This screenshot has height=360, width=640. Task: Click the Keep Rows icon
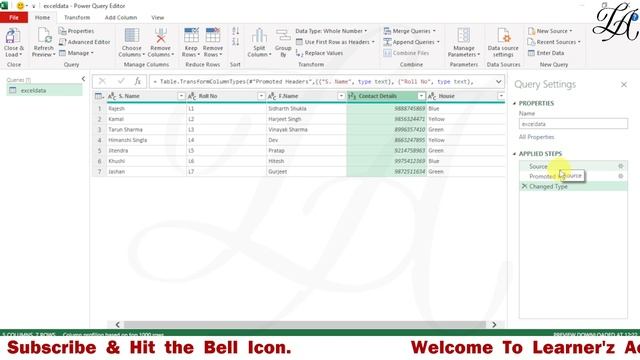[191, 36]
